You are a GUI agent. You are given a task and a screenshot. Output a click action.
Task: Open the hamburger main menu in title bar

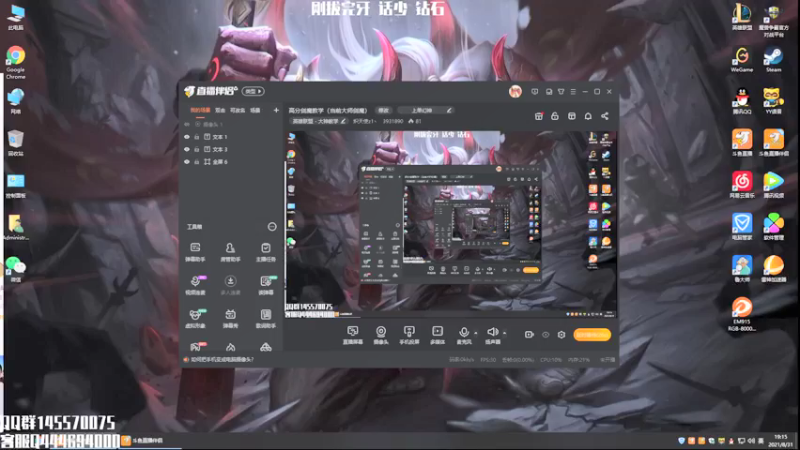(573, 92)
